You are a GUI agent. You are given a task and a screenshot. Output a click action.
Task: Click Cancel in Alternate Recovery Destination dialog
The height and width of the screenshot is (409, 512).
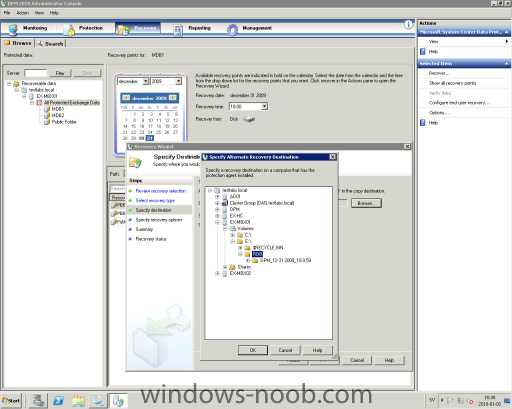285,350
